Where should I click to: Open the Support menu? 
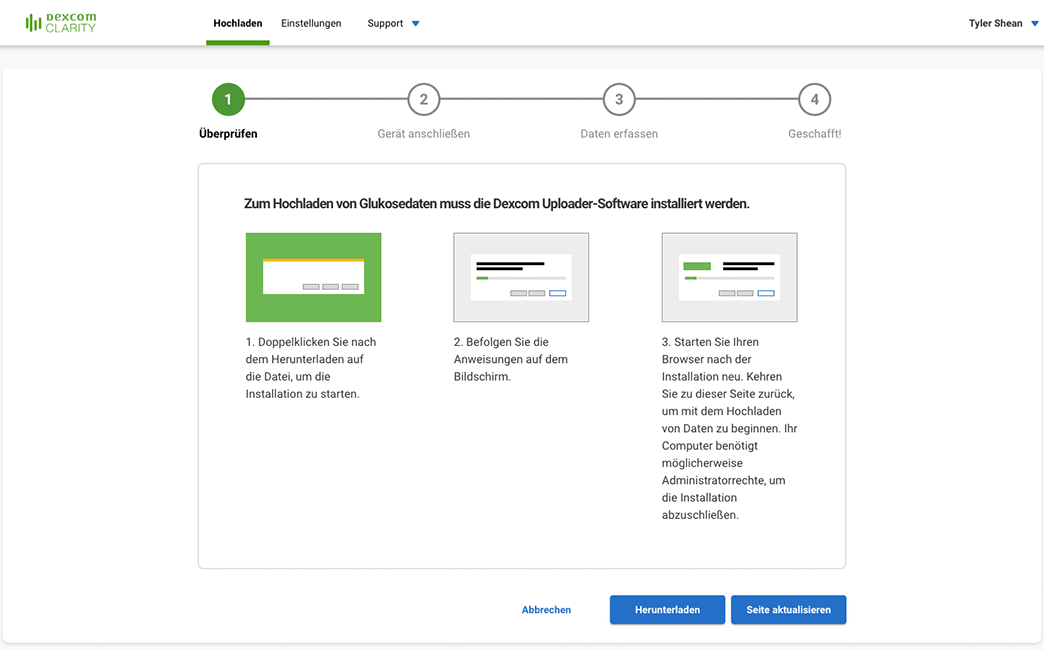pyautogui.click(x=386, y=23)
